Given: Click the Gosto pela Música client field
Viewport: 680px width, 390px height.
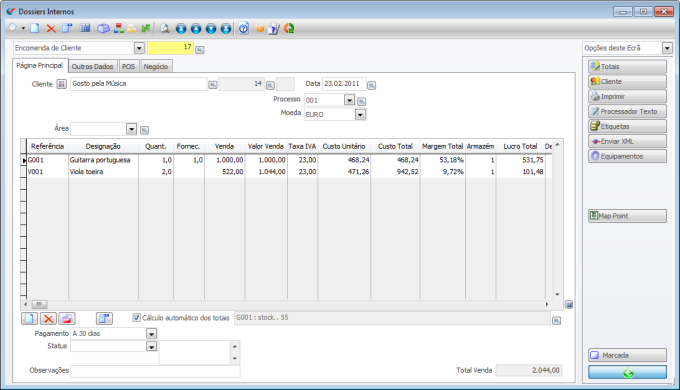Looking at the screenshot, I should coord(138,84).
